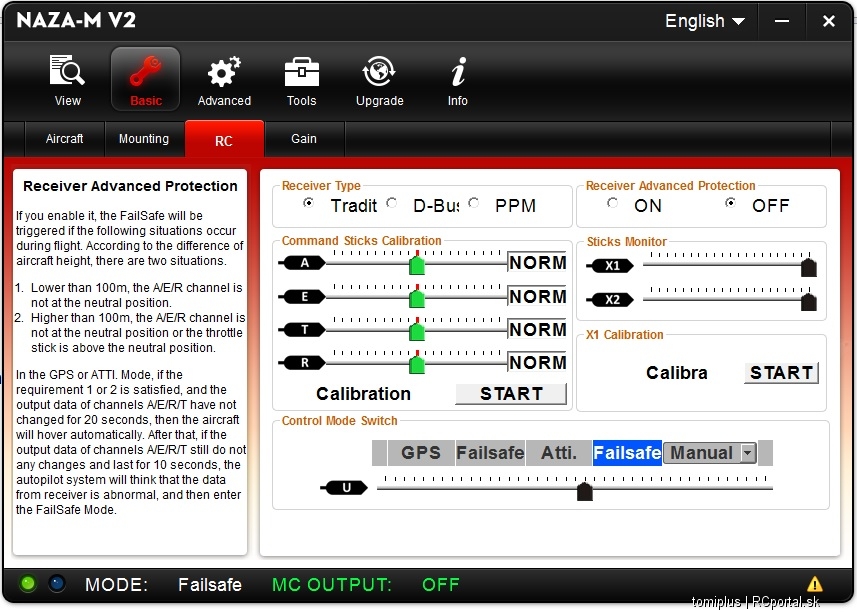The image size is (857, 612).
Task: Click the green status LED indicator
Action: 27,584
